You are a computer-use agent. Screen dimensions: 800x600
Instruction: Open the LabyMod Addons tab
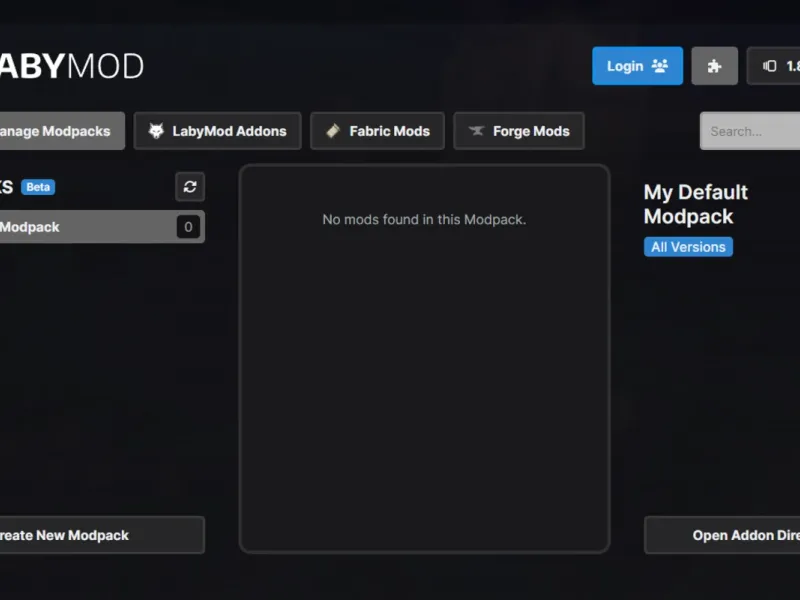pyautogui.click(x=217, y=131)
